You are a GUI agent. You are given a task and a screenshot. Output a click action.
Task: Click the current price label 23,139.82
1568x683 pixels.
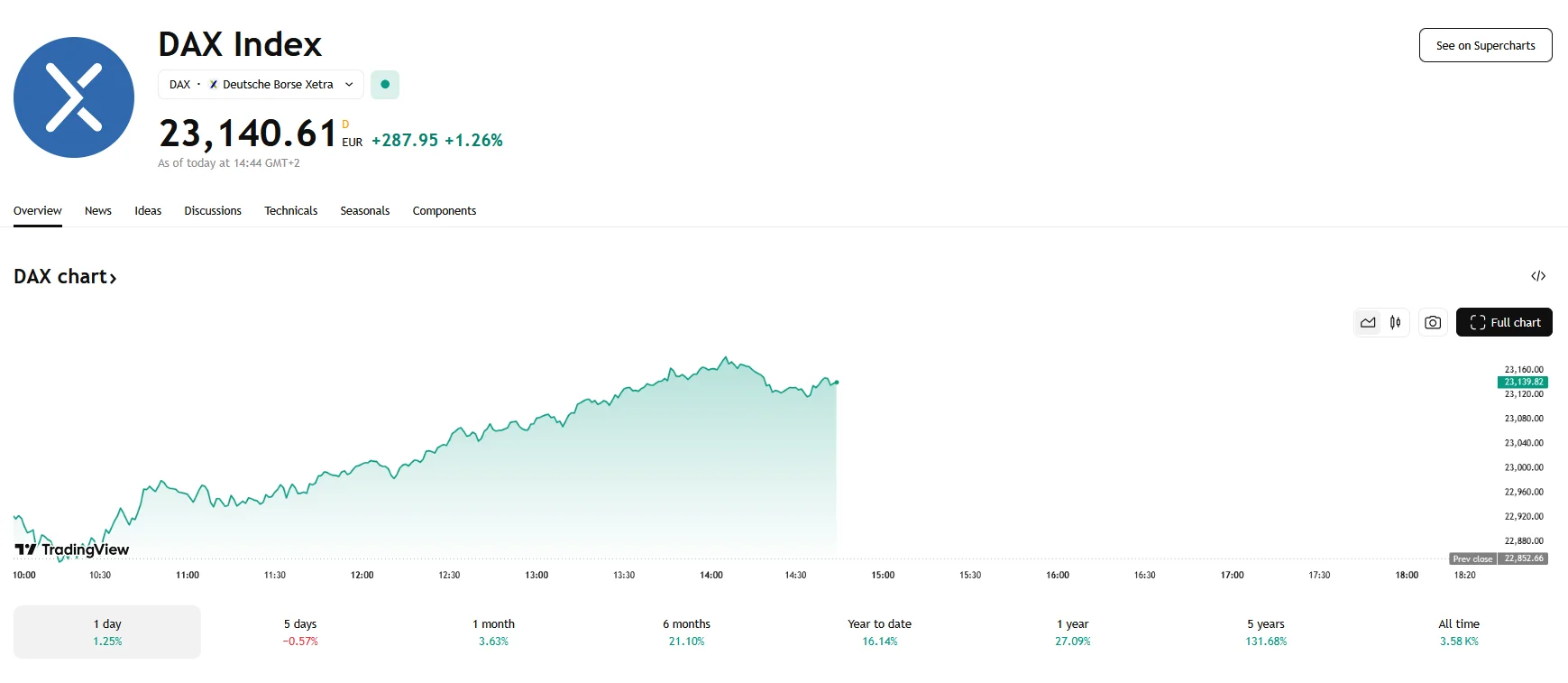(x=1526, y=383)
